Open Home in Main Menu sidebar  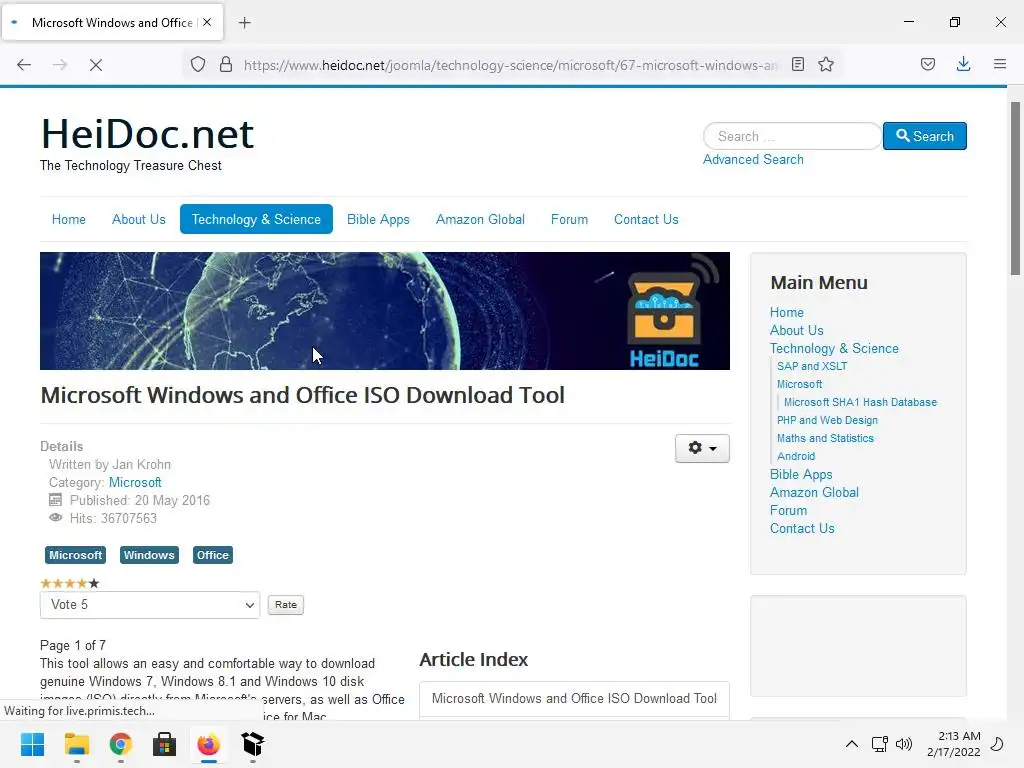coord(786,312)
